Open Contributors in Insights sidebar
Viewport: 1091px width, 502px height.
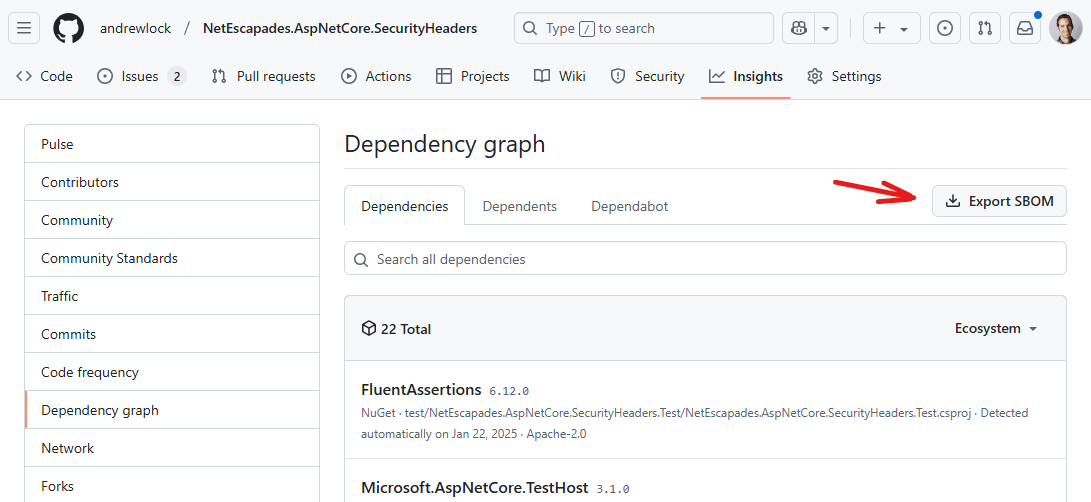click(172, 182)
